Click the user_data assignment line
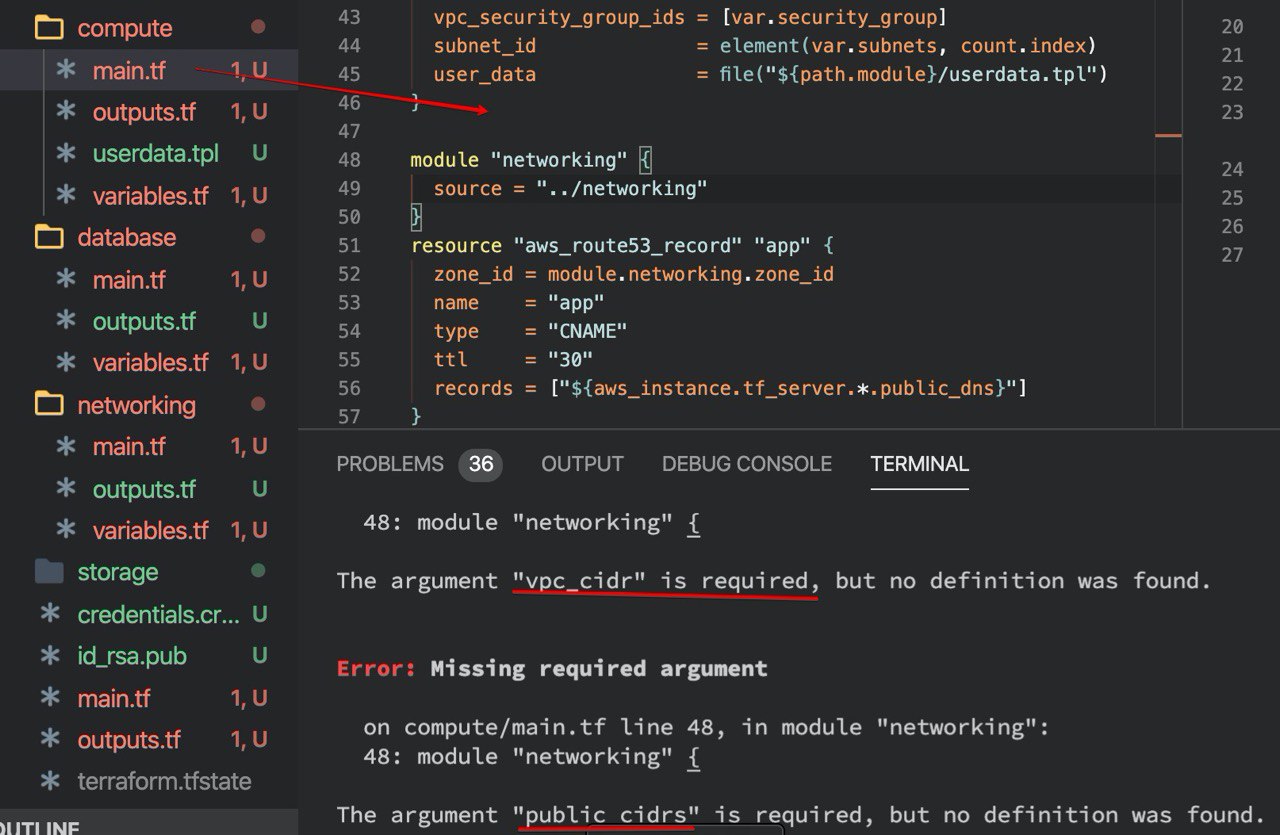This screenshot has height=835, width=1280. (x=770, y=74)
